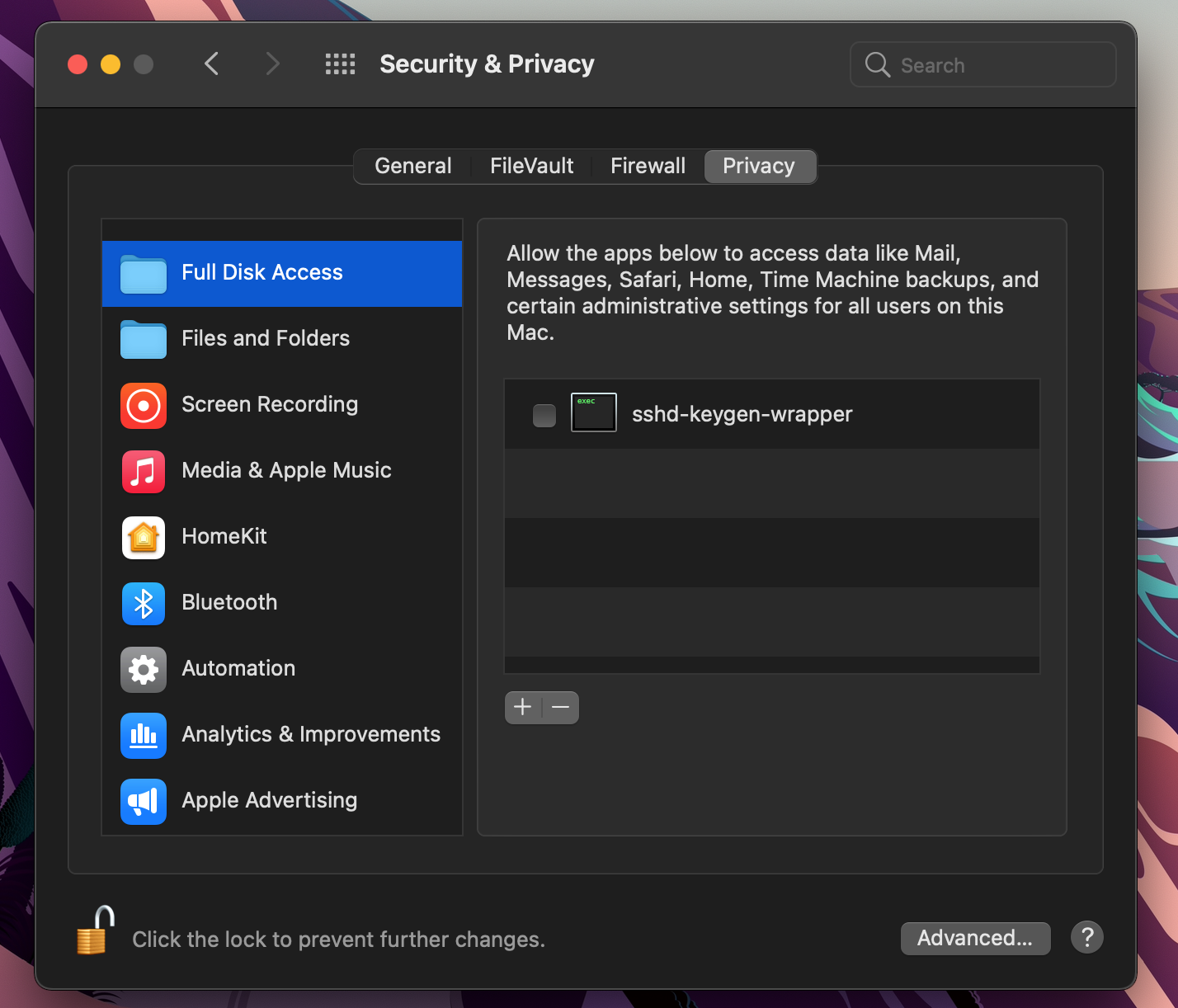Select the sshd-keygen-wrapper label
The height and width of the screenshot is (1008, 1178).
click(742, 414)
